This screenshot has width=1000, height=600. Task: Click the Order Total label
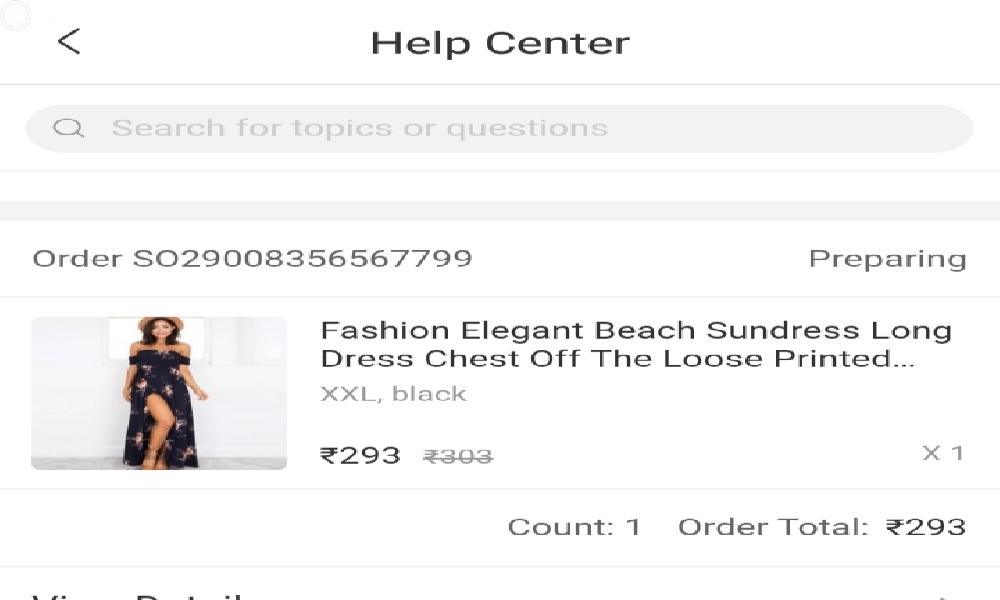coord(773,527)
